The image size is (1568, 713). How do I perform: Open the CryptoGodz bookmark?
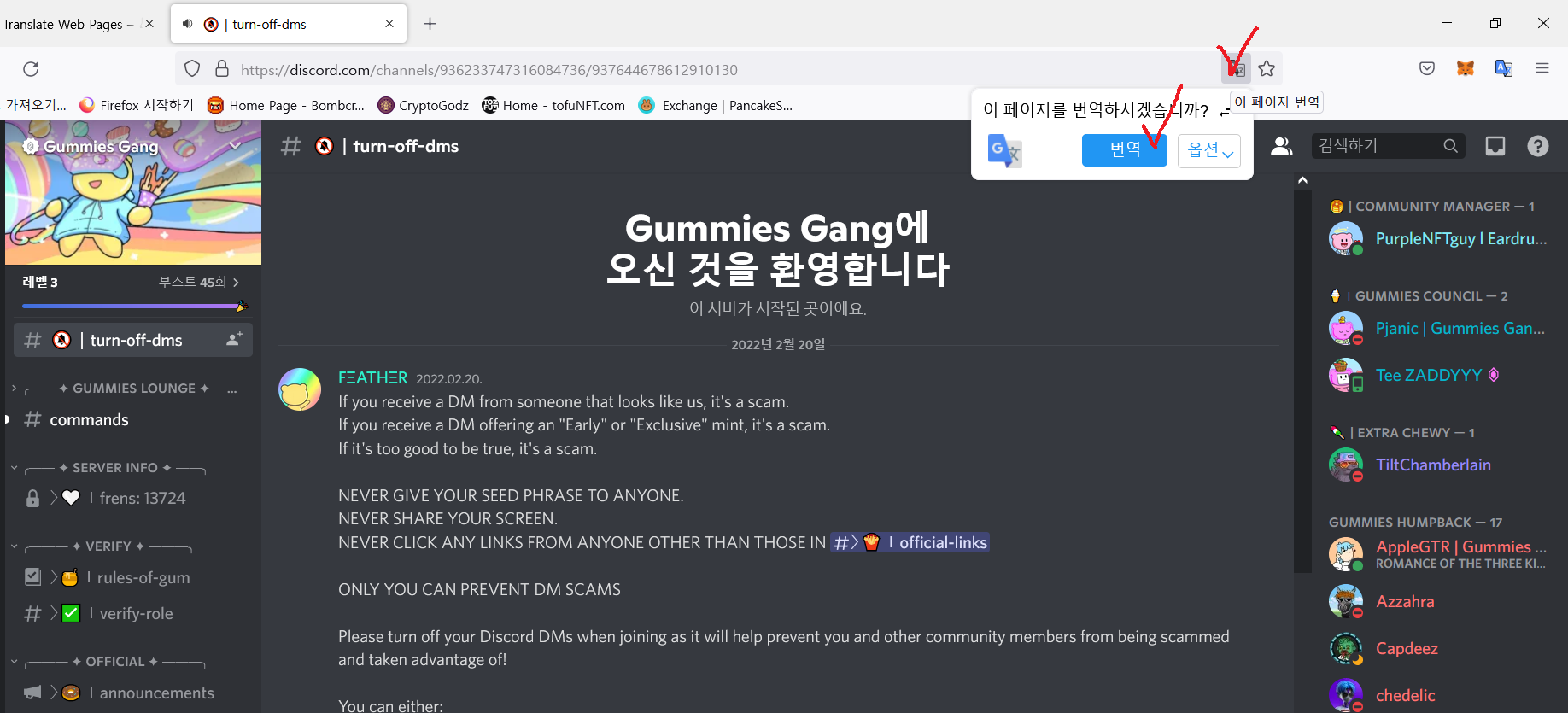(424, 105)
